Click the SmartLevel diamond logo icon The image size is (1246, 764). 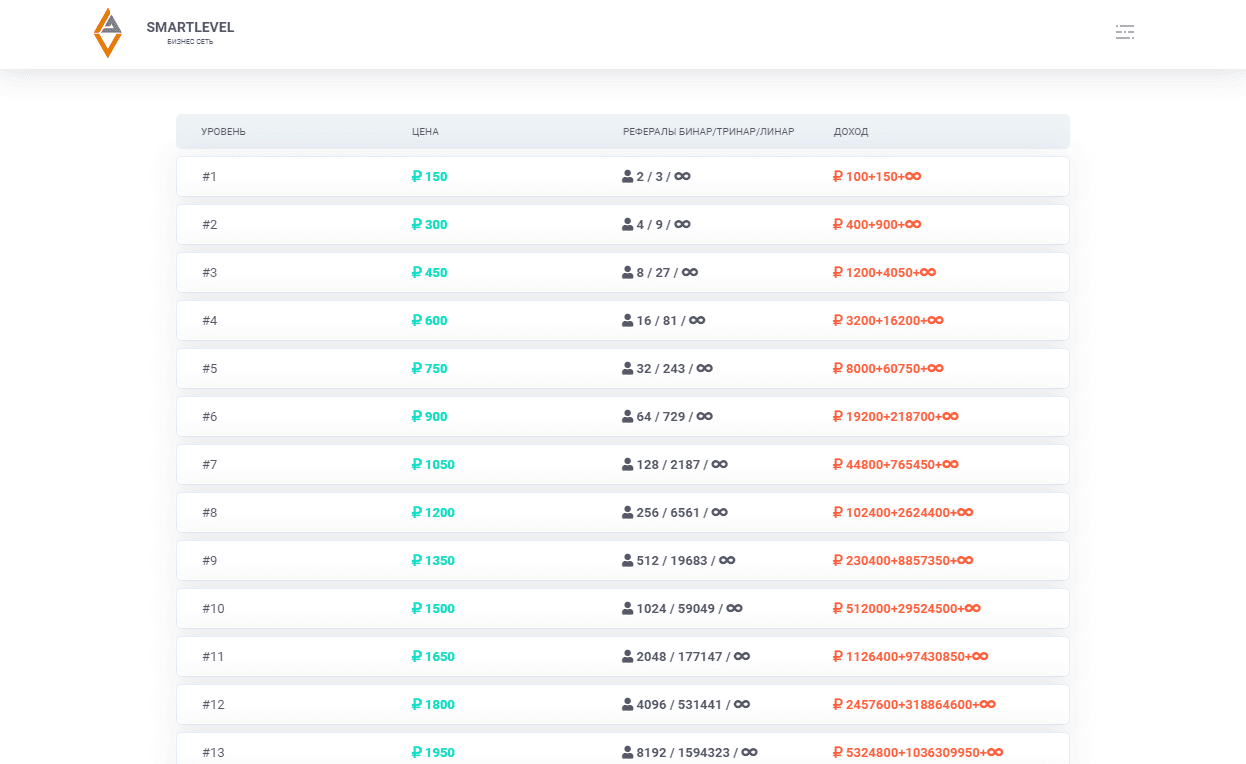pyautogui.click(x=107, y=33)
